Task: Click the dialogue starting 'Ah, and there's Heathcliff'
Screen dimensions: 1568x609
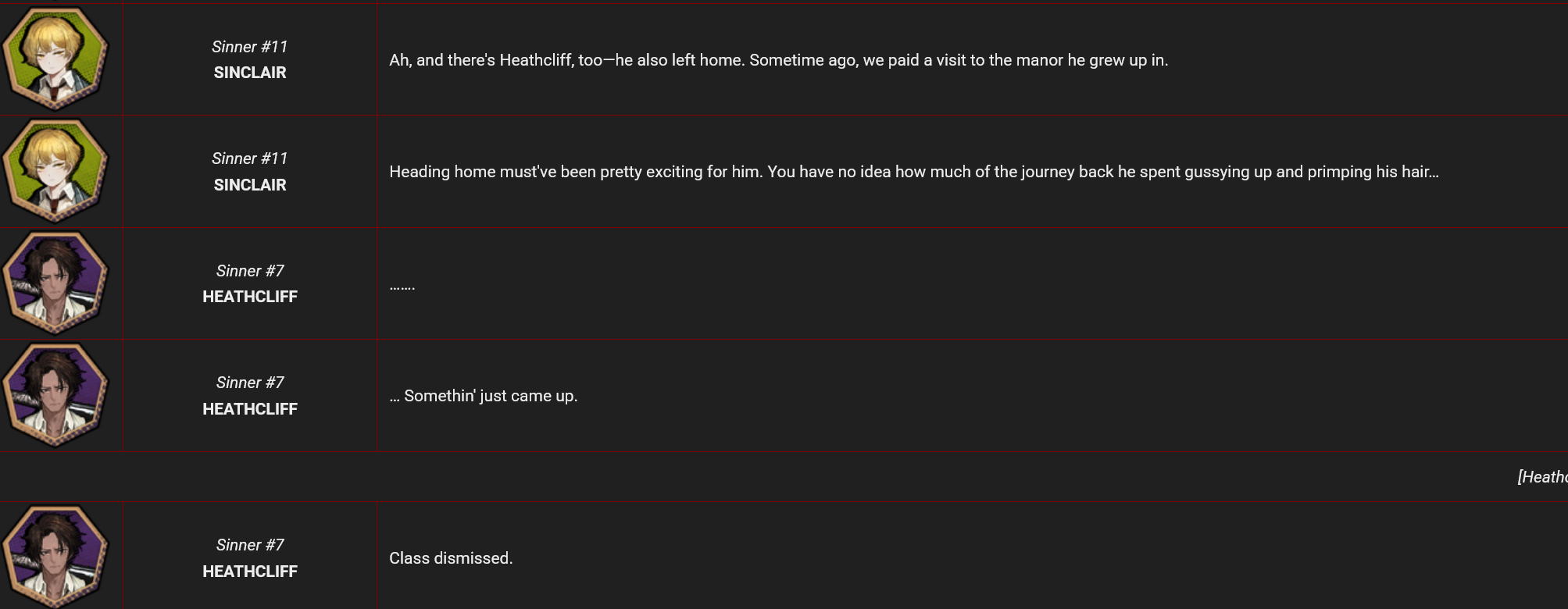Action: (779, 60)
